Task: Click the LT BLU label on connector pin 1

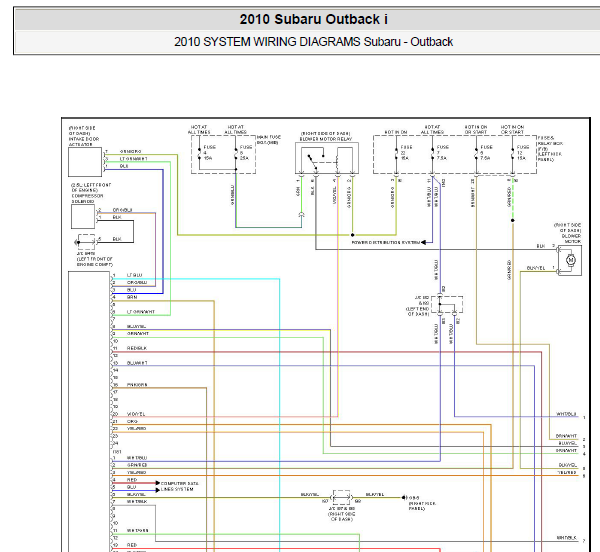Action: (x=134, y=275)
